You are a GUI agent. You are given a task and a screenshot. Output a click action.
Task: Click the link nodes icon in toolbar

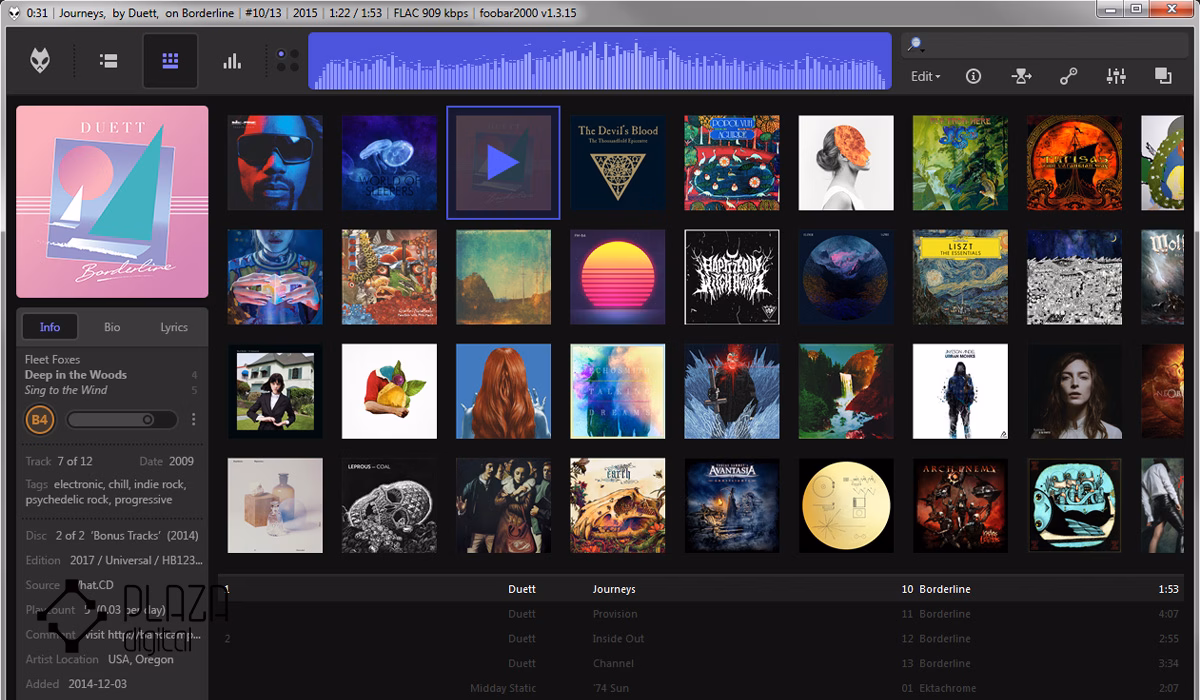coord(1069,76)
